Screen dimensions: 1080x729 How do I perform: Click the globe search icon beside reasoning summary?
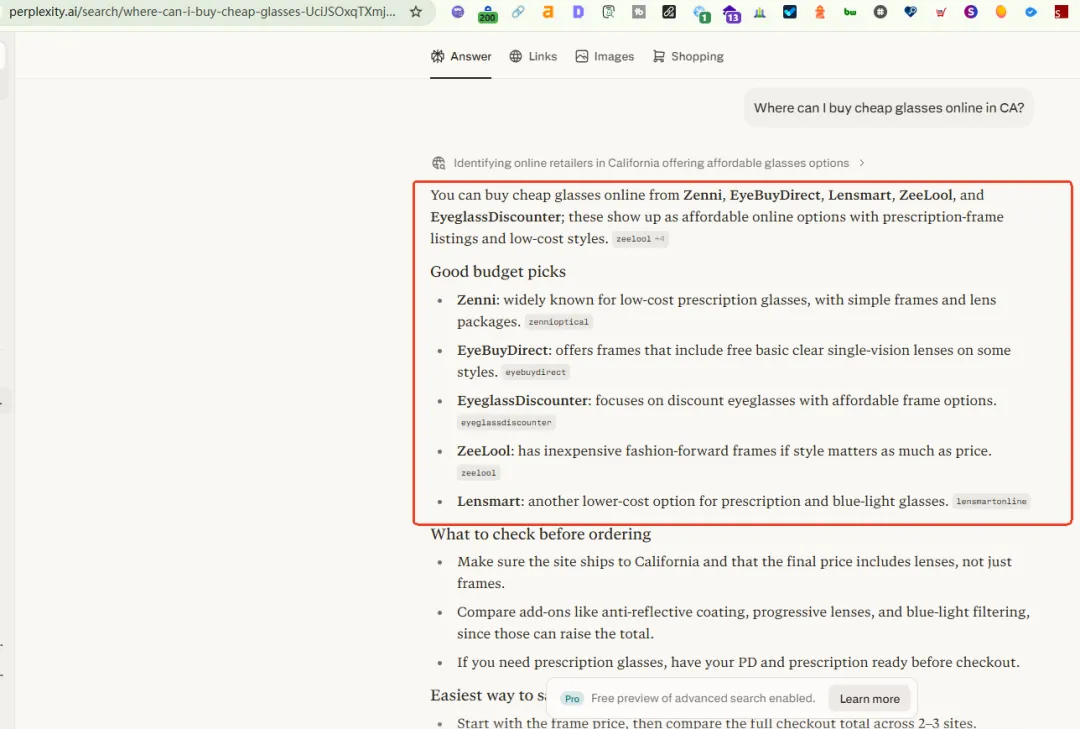[439, 163]
